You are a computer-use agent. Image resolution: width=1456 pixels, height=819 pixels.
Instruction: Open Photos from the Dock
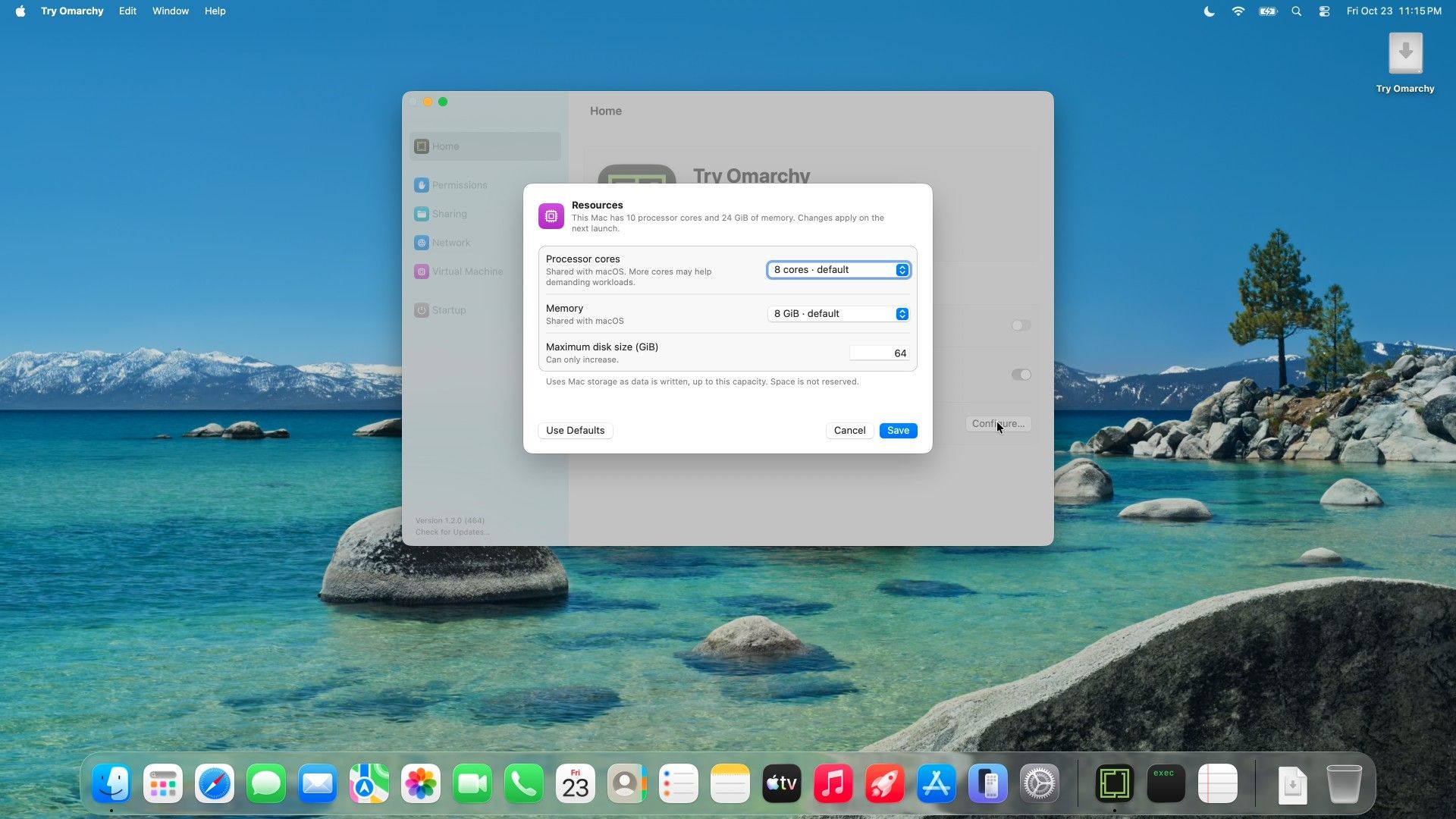421,783
